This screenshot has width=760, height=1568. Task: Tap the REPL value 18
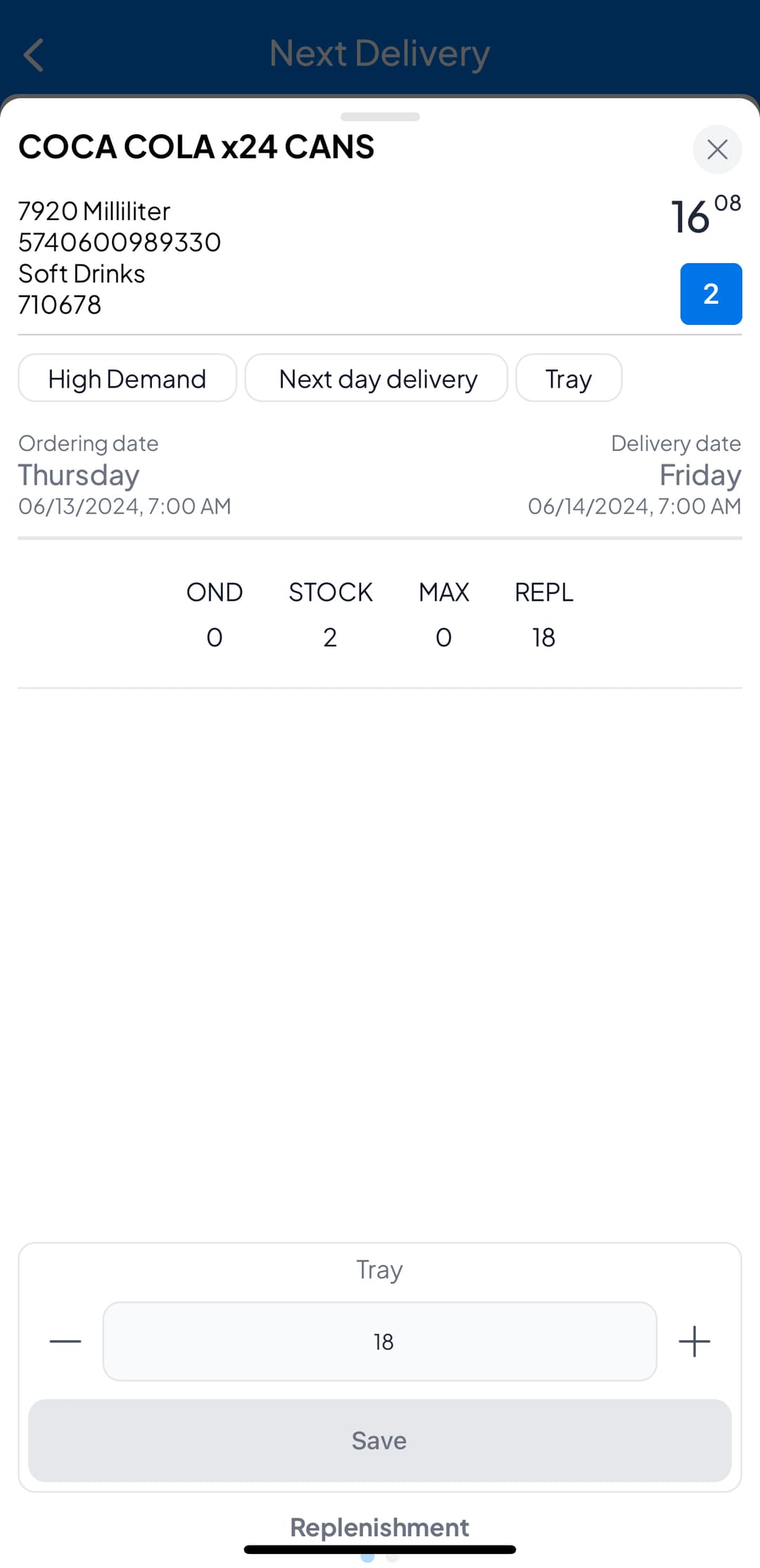pyautogui.click(x=544, y=637)
